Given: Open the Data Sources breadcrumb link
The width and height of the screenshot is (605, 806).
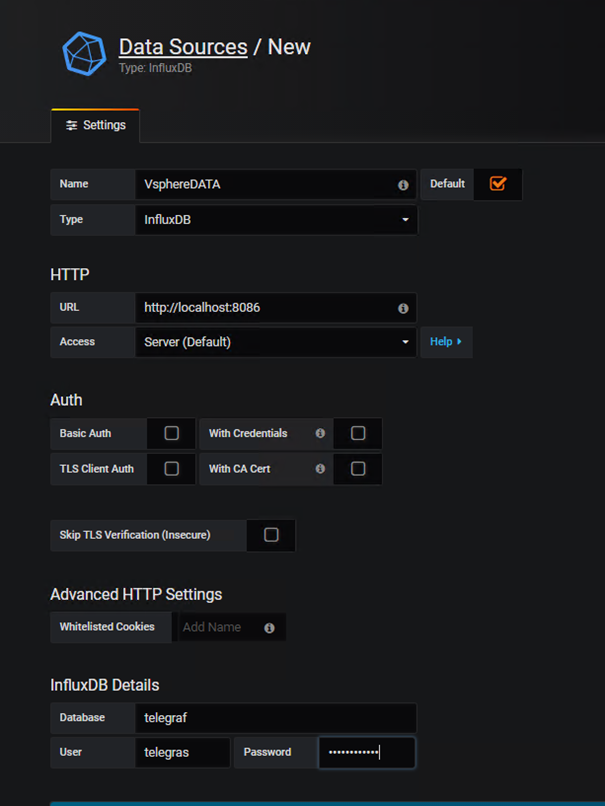Looking at the screenshot, I should 182,47.
